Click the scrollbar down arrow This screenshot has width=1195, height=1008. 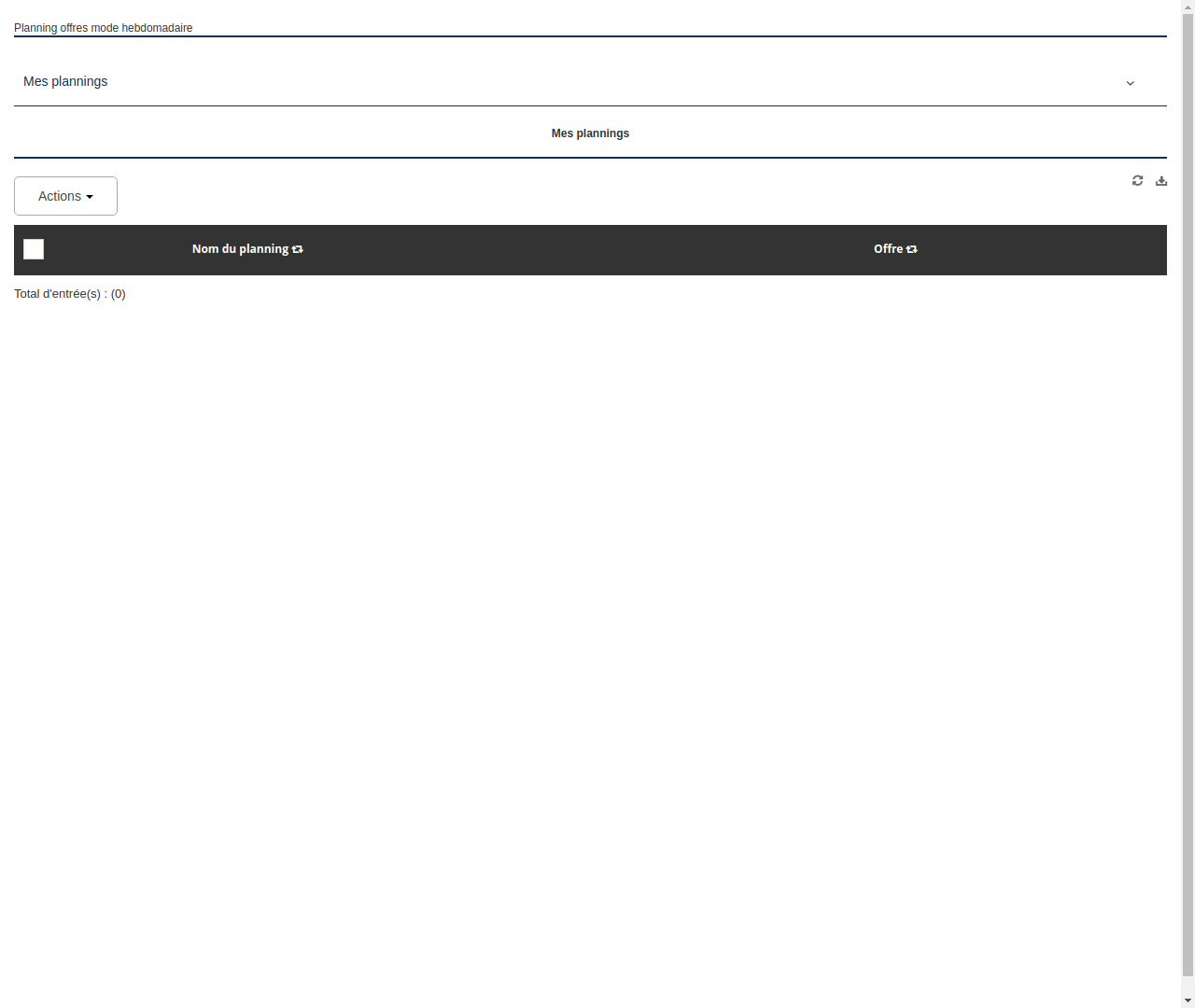click(1188, 1001)
